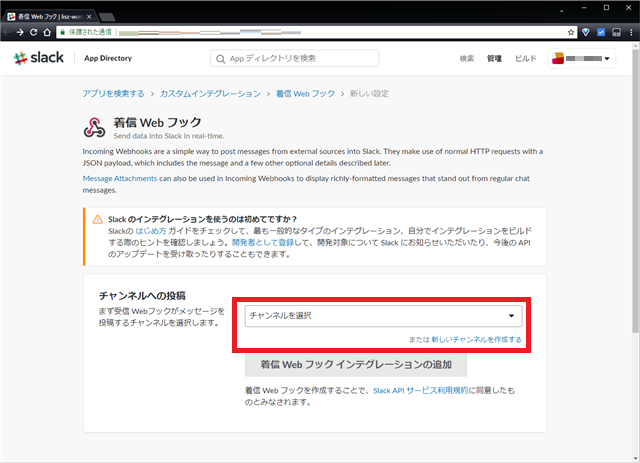Open the 検索 nav item
Image resolution: width=640 pixels, height=463 pixels.
click(467, 59)
